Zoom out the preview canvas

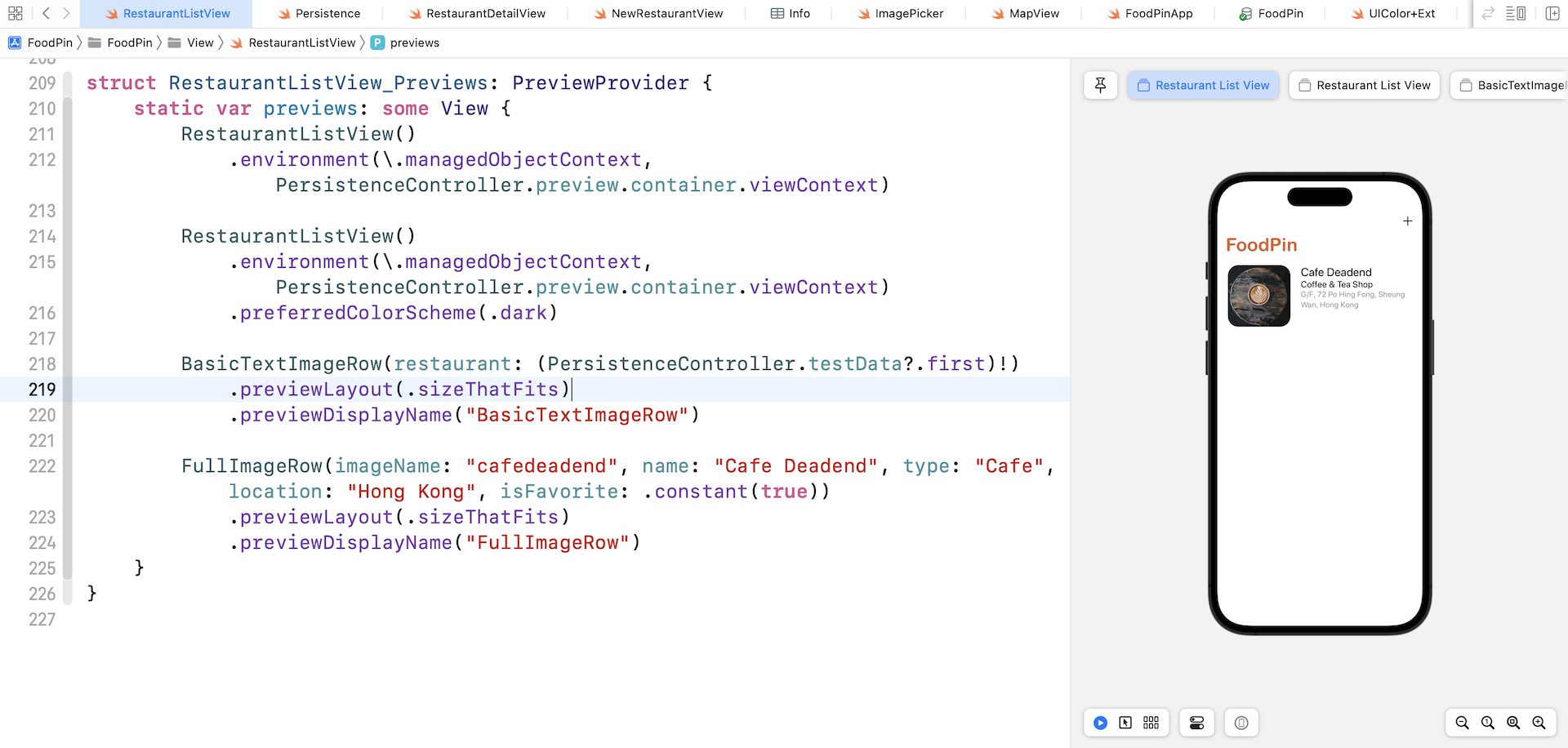click(1462, 723)
